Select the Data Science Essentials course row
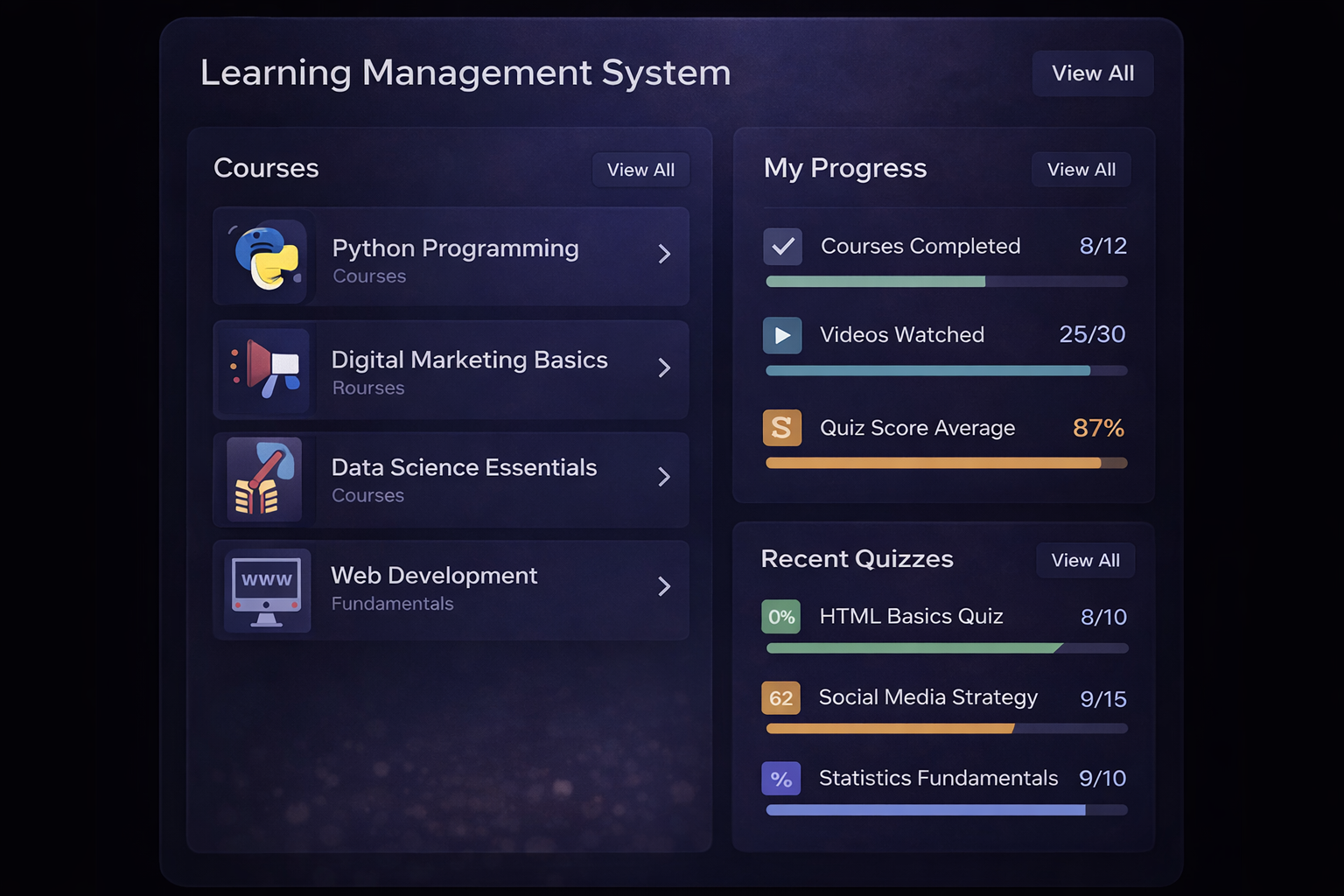The image size is (1344, 896). coord(451,479)
